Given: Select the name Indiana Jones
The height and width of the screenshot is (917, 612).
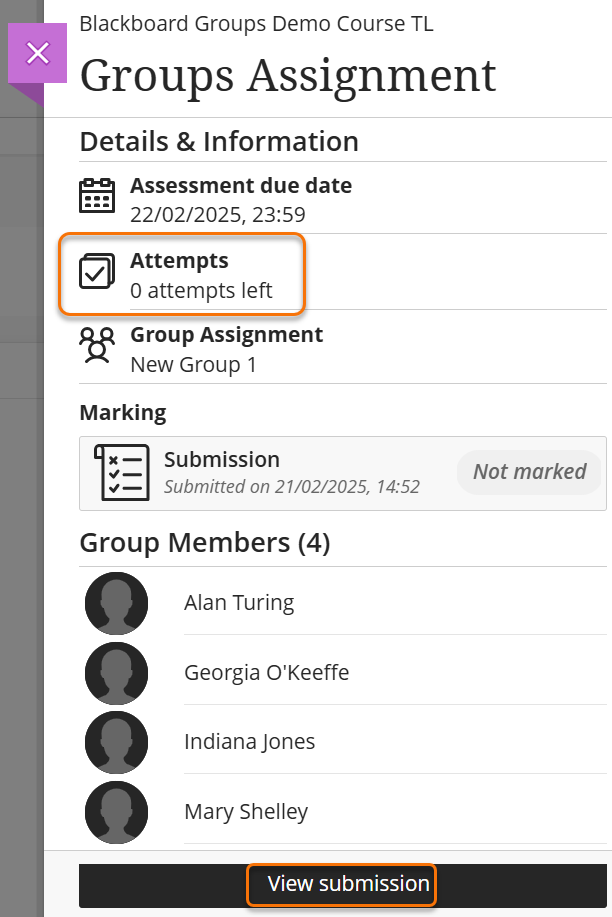Looking at the screenshot, I should pos(249,742).
